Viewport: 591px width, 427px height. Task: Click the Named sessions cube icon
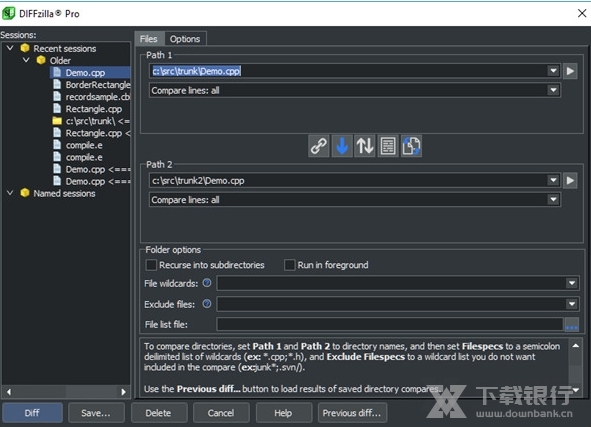[25, 193]
